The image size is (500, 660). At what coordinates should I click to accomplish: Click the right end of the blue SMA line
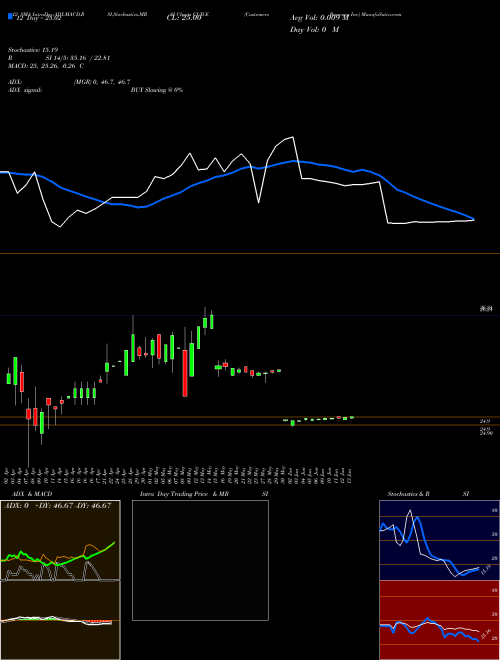click(473, 219)
